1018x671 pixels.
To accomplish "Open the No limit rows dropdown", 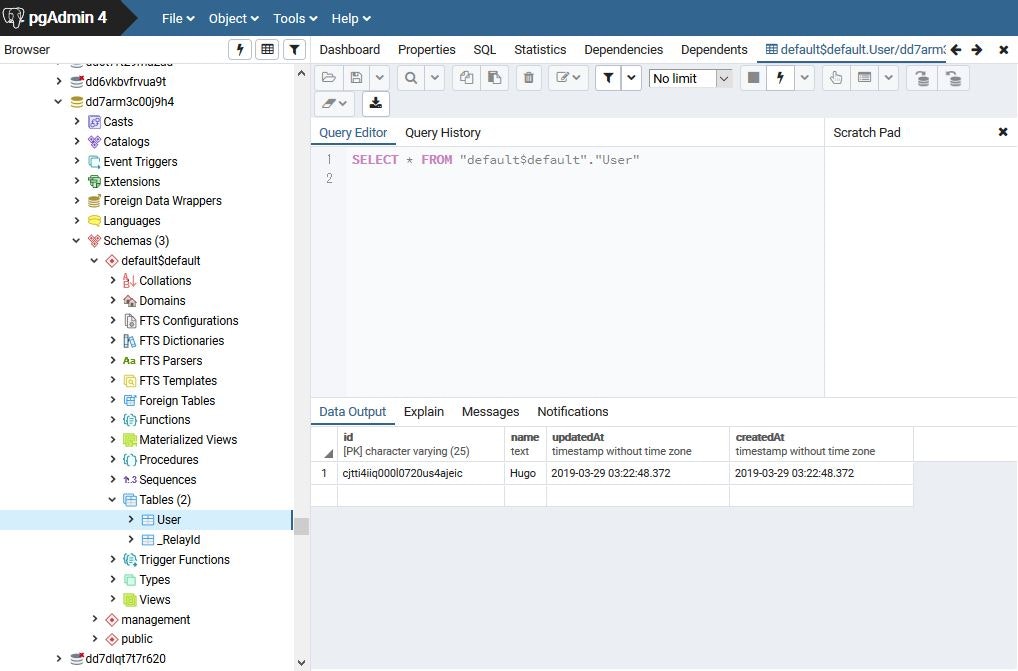I will (691, 78).
